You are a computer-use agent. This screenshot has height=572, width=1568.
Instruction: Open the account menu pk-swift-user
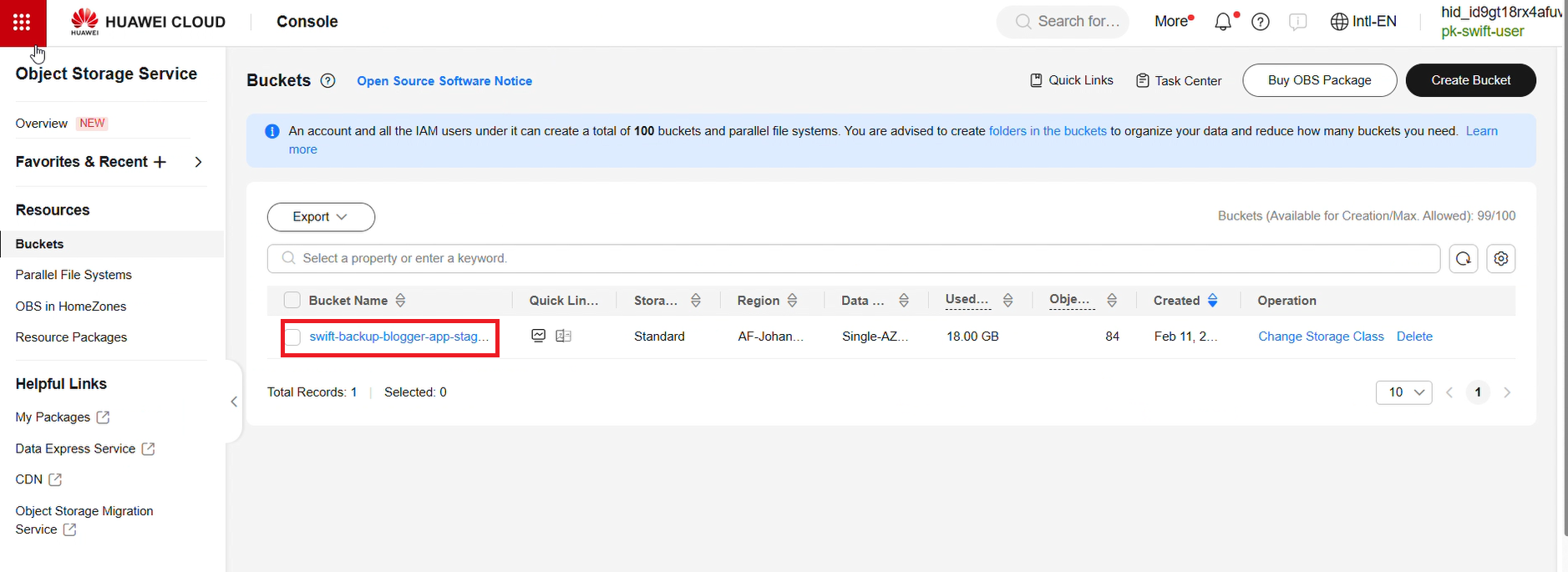tap(1482, 32)
